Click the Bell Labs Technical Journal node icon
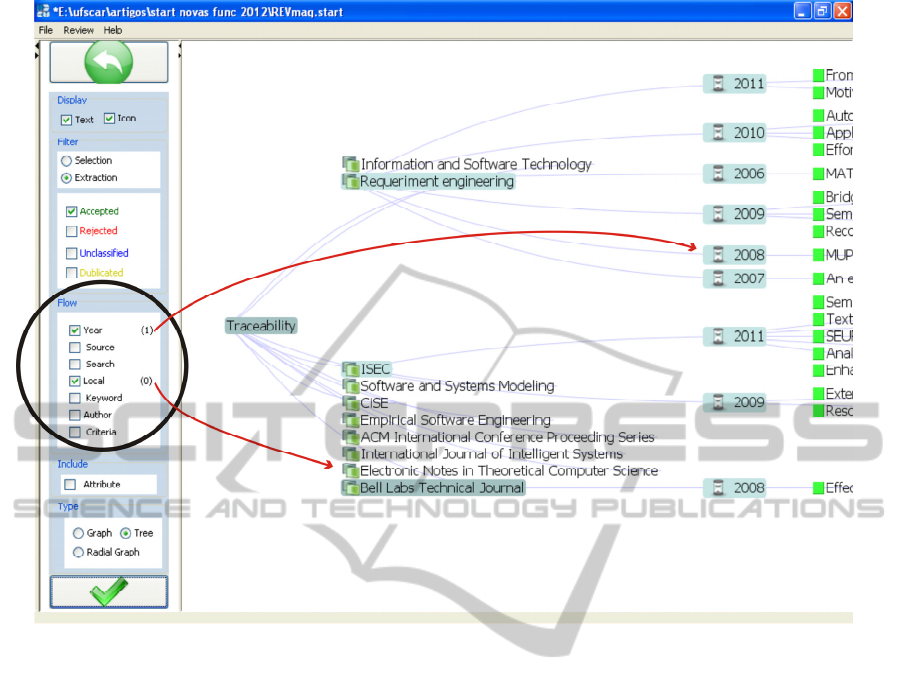The width and height of the screenshot is (901, 692). pos(350,488)
